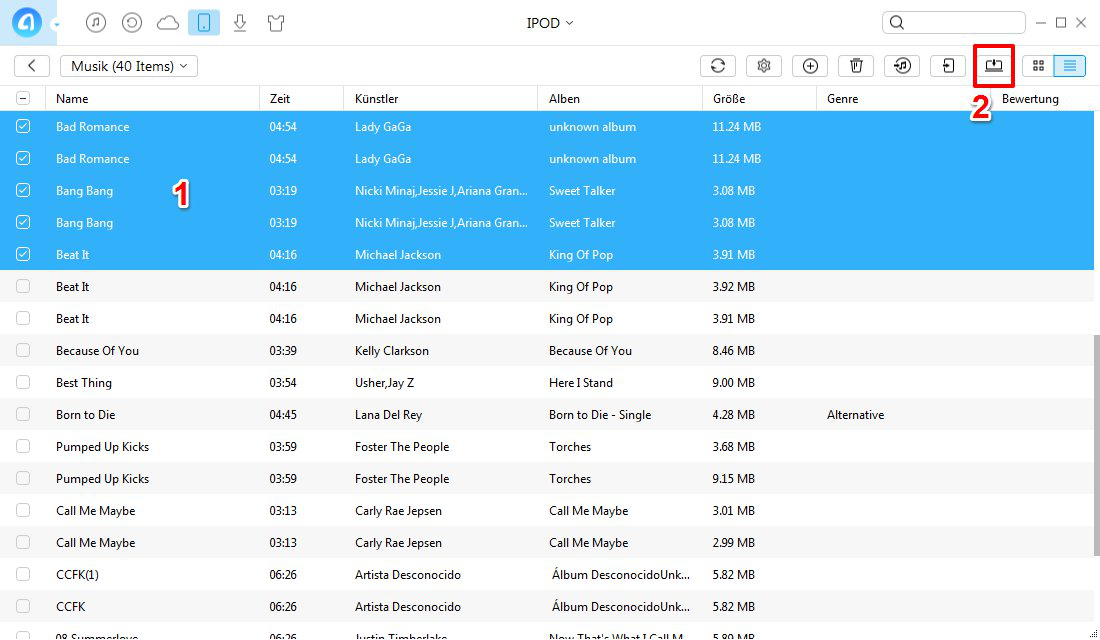Click the magnifier icon in search box
Viewport: 1100px width, 640px height.
point(897,22)
